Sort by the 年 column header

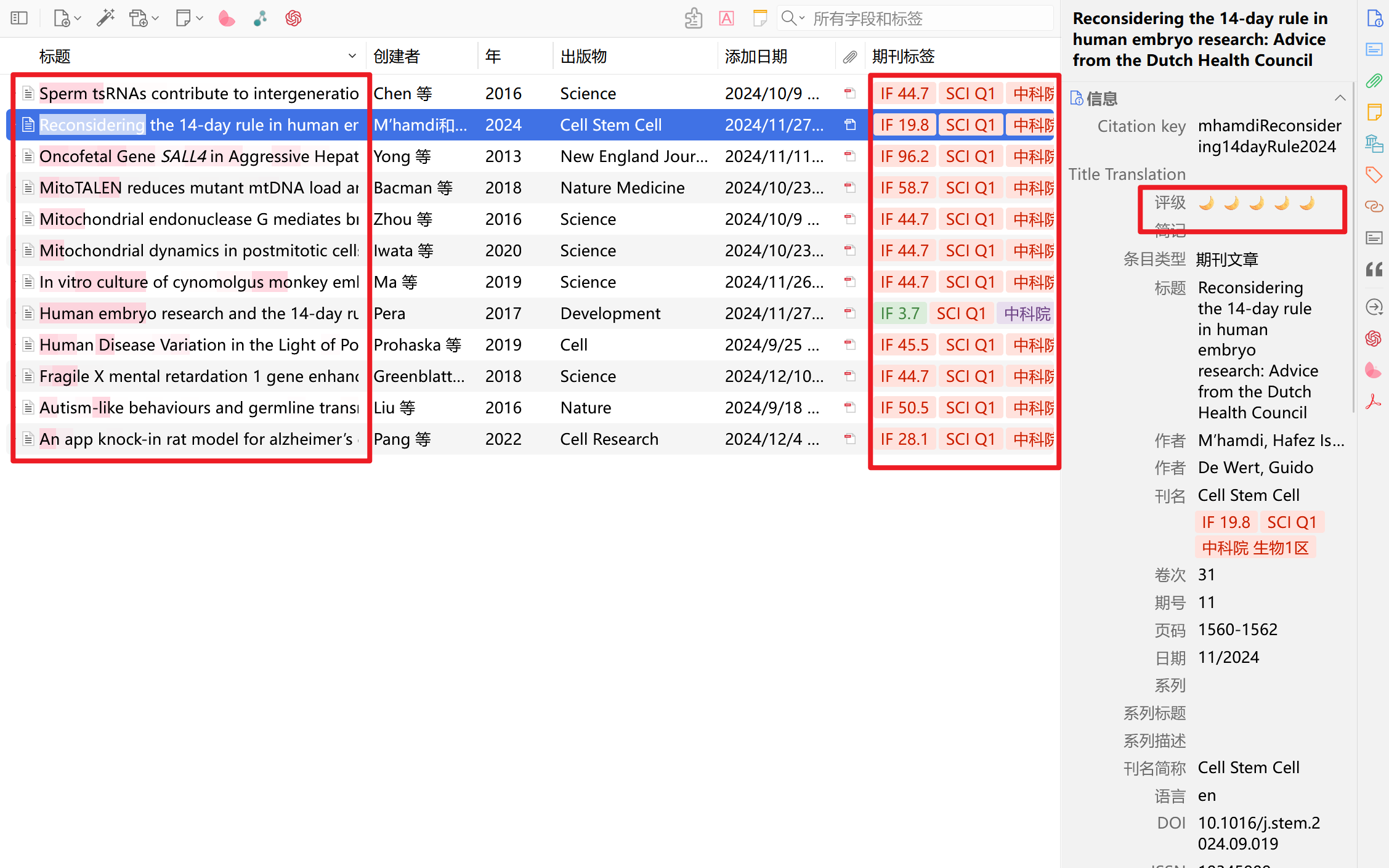pyautogui.click(x=493, y=57)
